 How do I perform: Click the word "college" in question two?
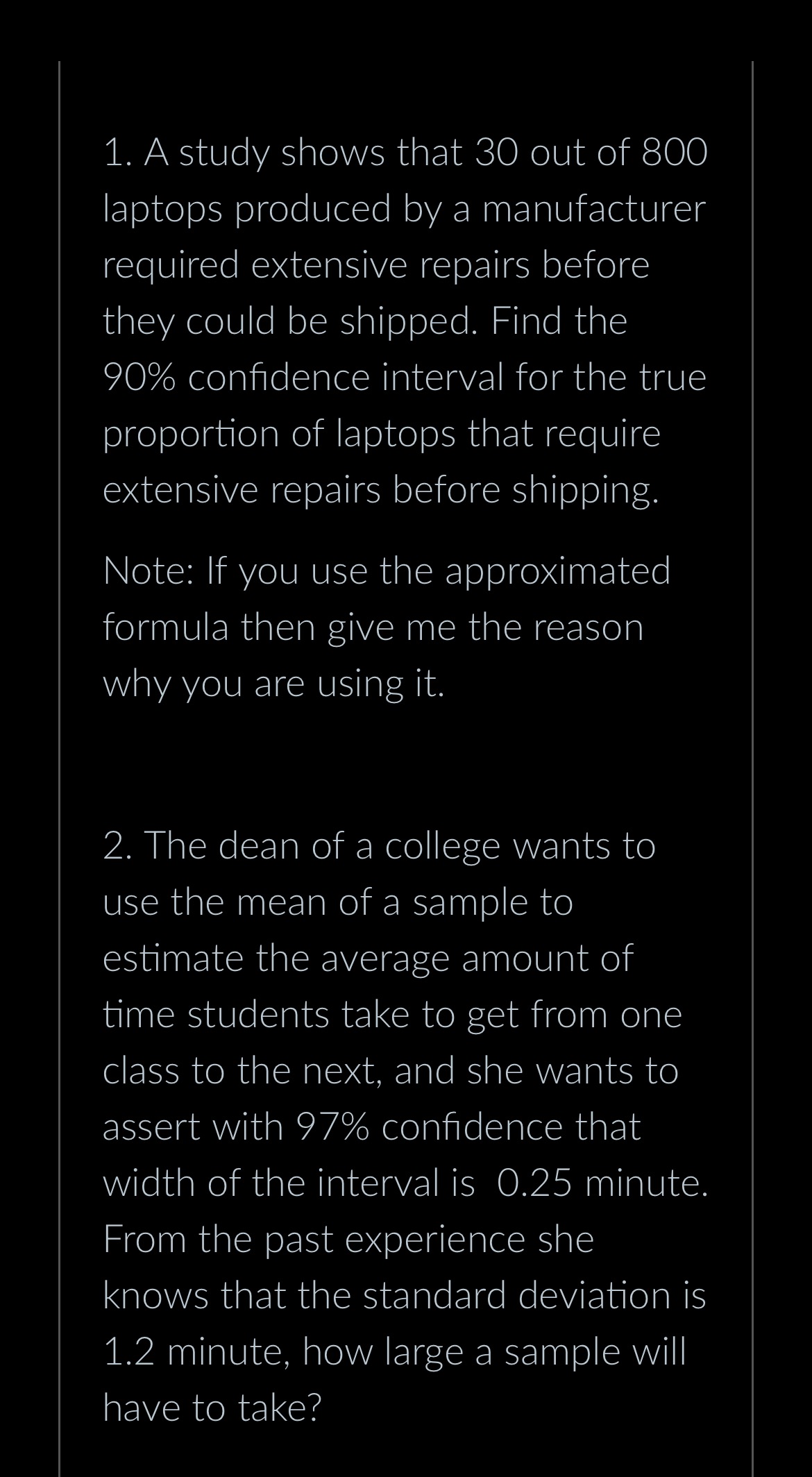pos(443,848)
